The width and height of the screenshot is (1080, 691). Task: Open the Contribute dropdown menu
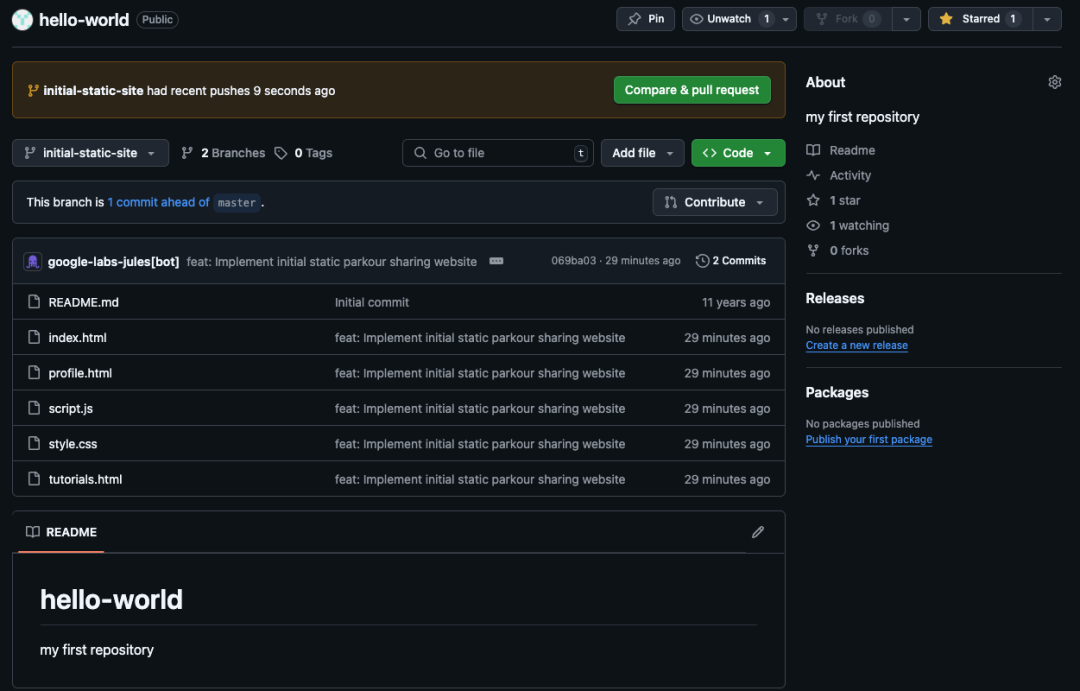coord(714,202)
